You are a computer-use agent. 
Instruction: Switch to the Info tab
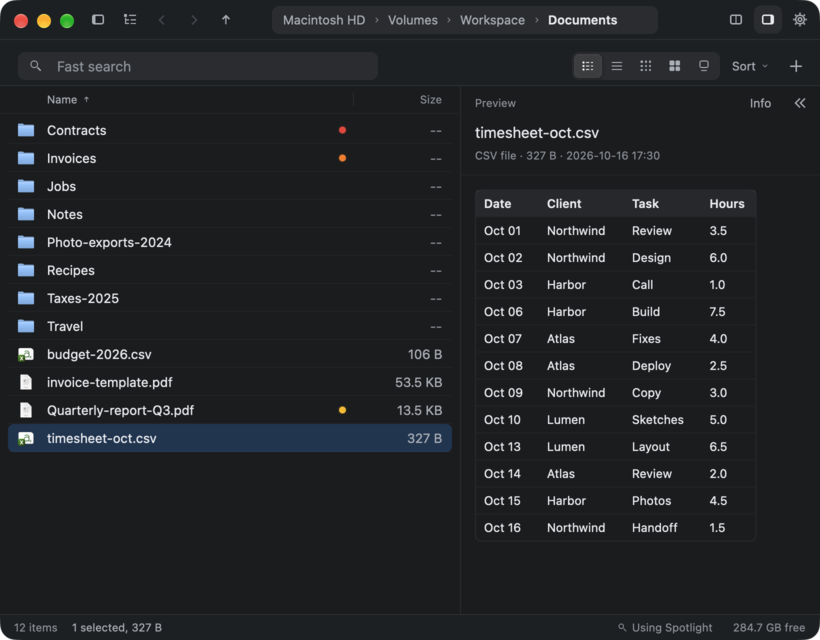[x=760, y=103]
